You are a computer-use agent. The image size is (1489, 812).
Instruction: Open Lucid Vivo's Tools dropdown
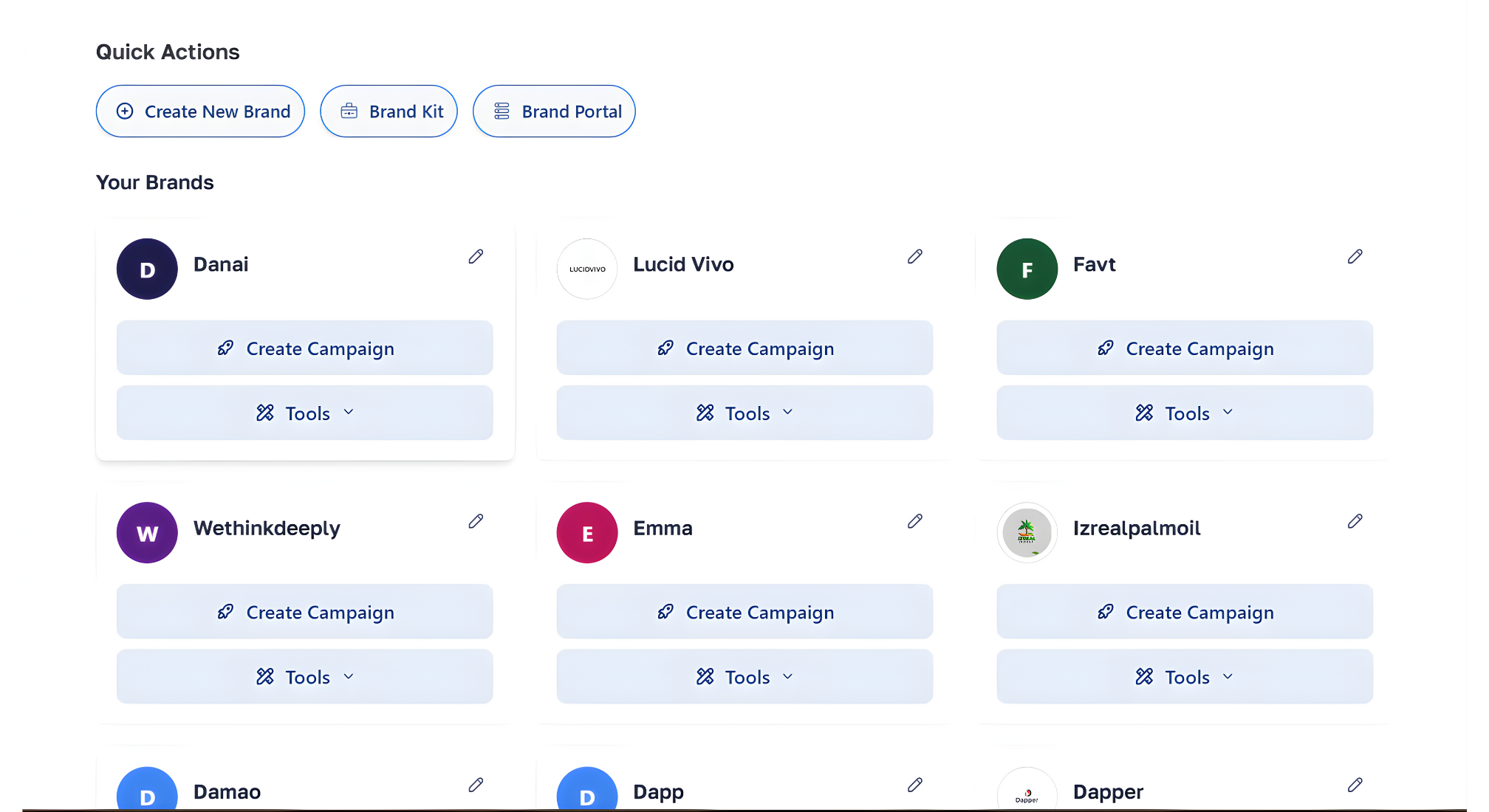point(744,413)
